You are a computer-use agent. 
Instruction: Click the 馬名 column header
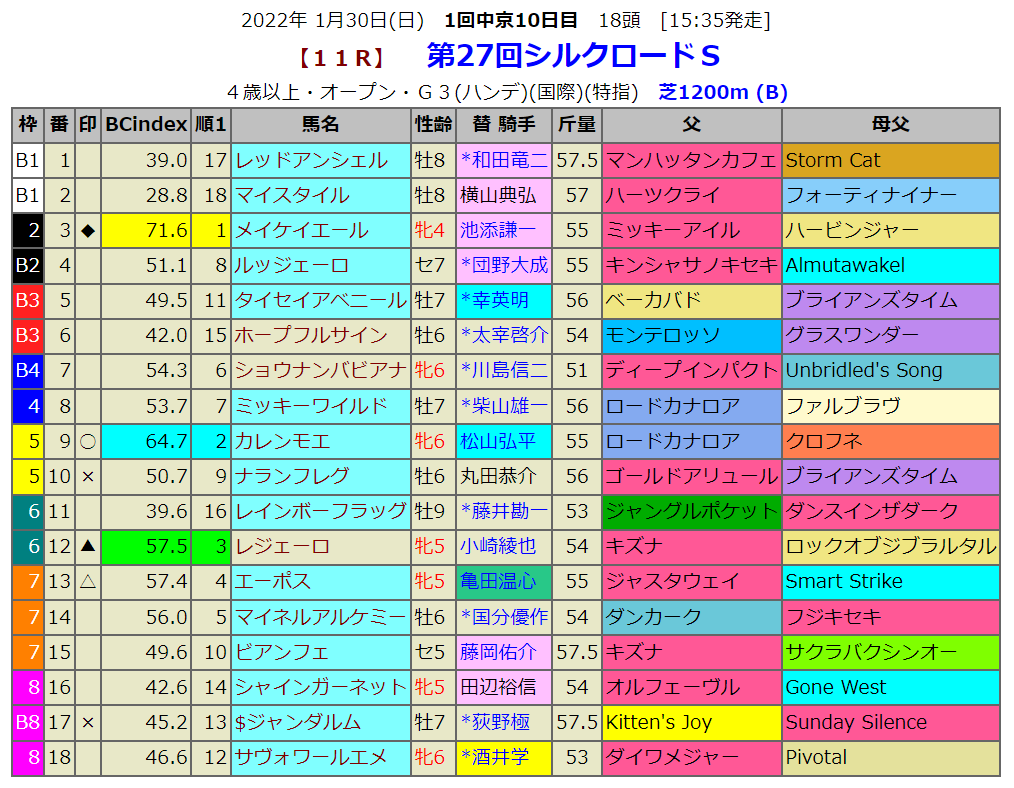coord(320,125)
